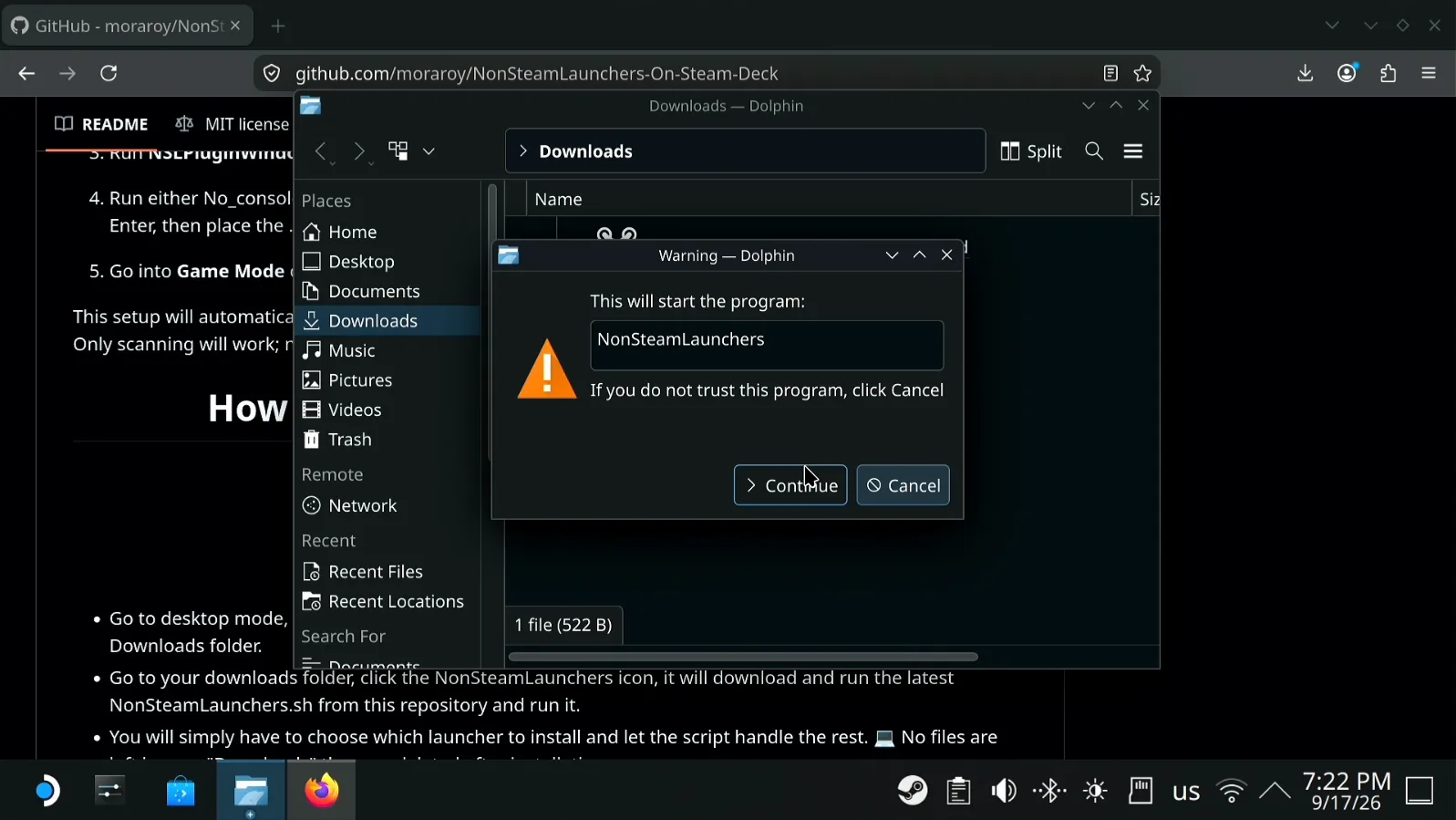Open Firefox application menu
Image resolution: width=1456 pixels, height=820 pixels.
point(1430,74)
